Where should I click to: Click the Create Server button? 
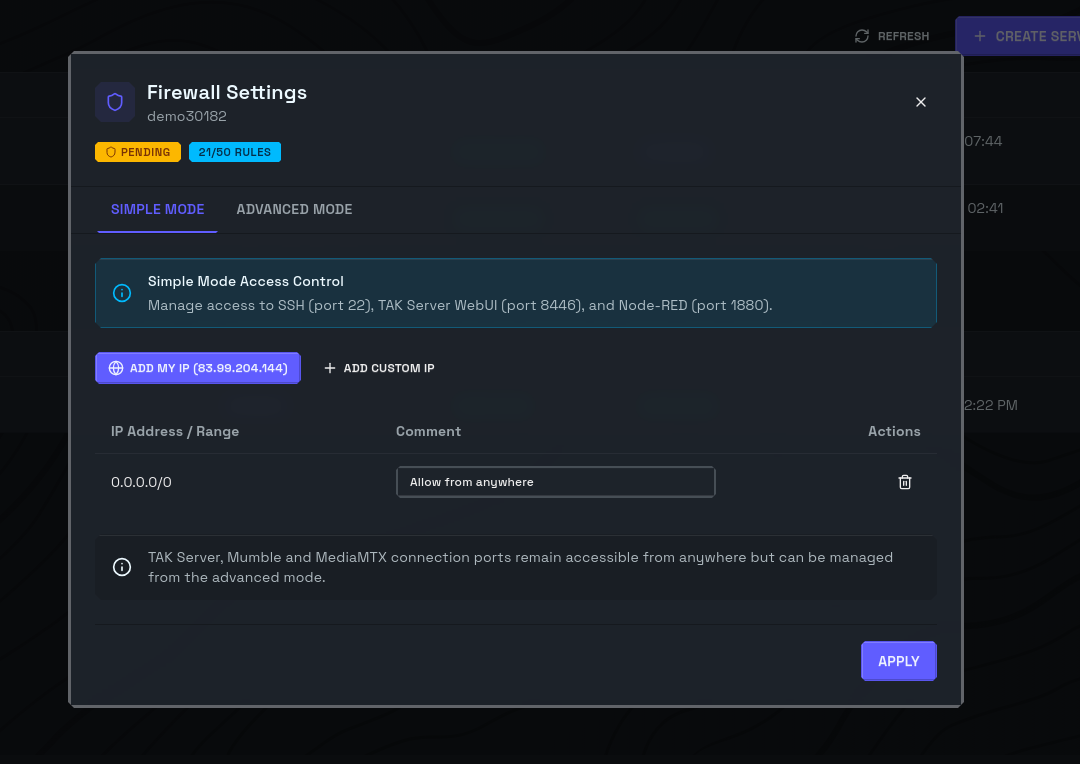pyautogui.click(x=1020, y=36)
